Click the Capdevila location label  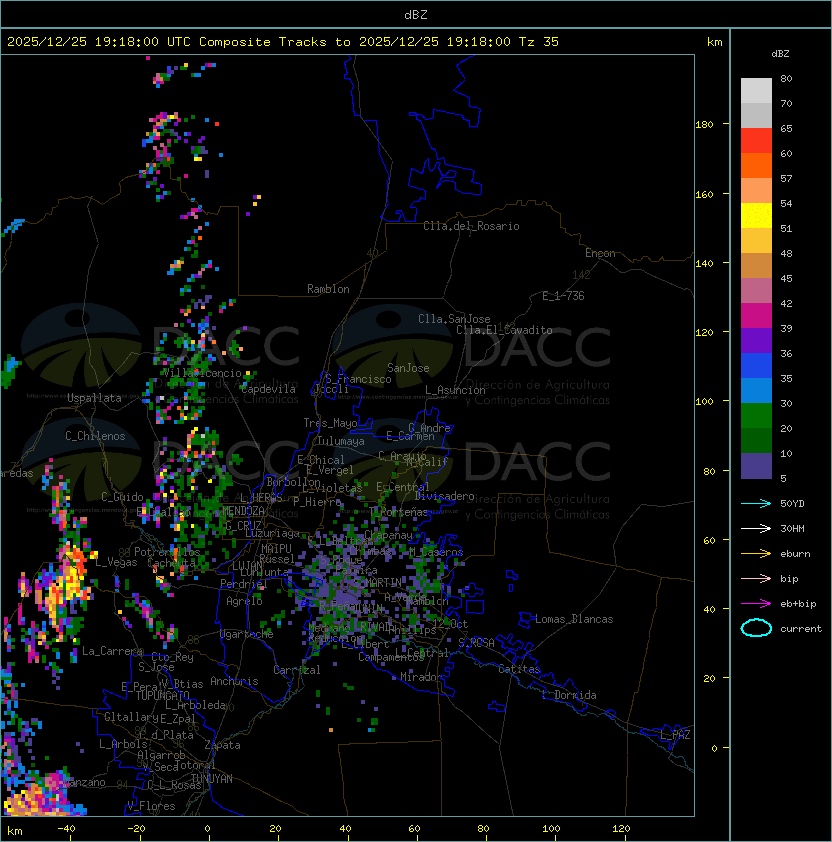coord(268,389)
